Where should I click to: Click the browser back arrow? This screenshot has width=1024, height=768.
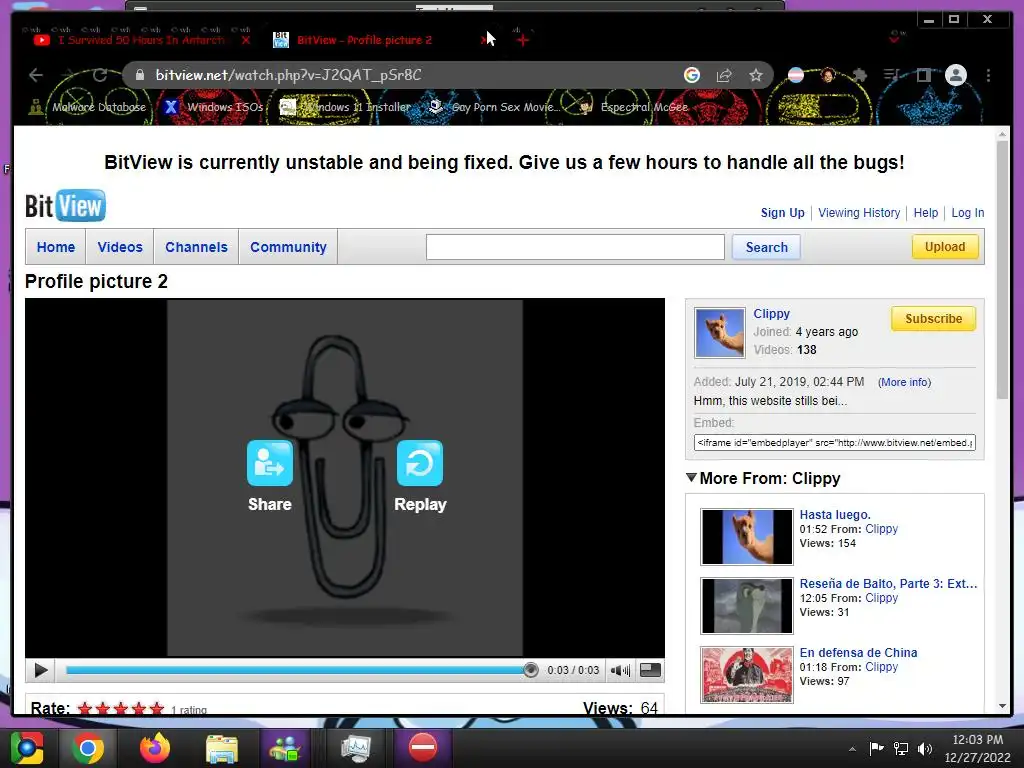tap(36, 75)
